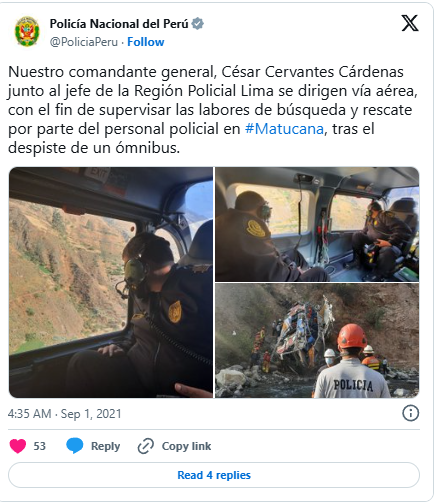Click the Read 4 replies button
Image resolution: width=434 pixels, height=502 pixels.
pos(214,475)
